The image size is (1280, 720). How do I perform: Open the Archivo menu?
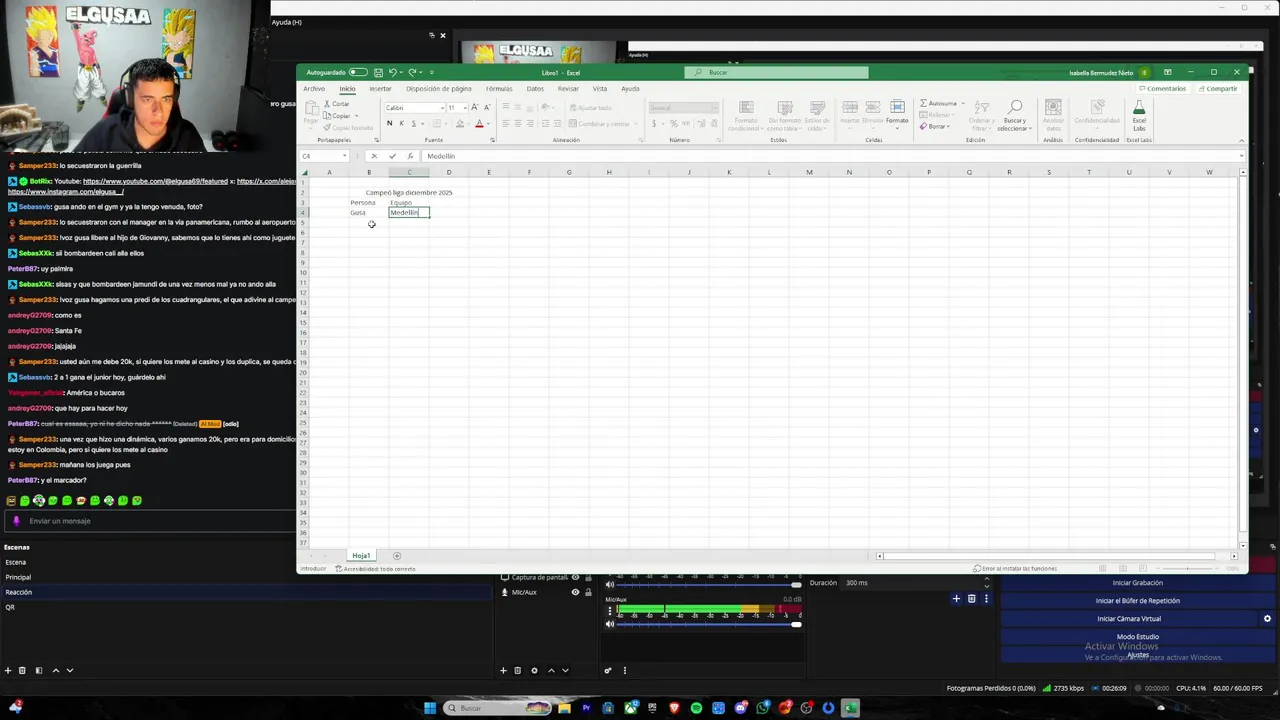tap(314, 89)
